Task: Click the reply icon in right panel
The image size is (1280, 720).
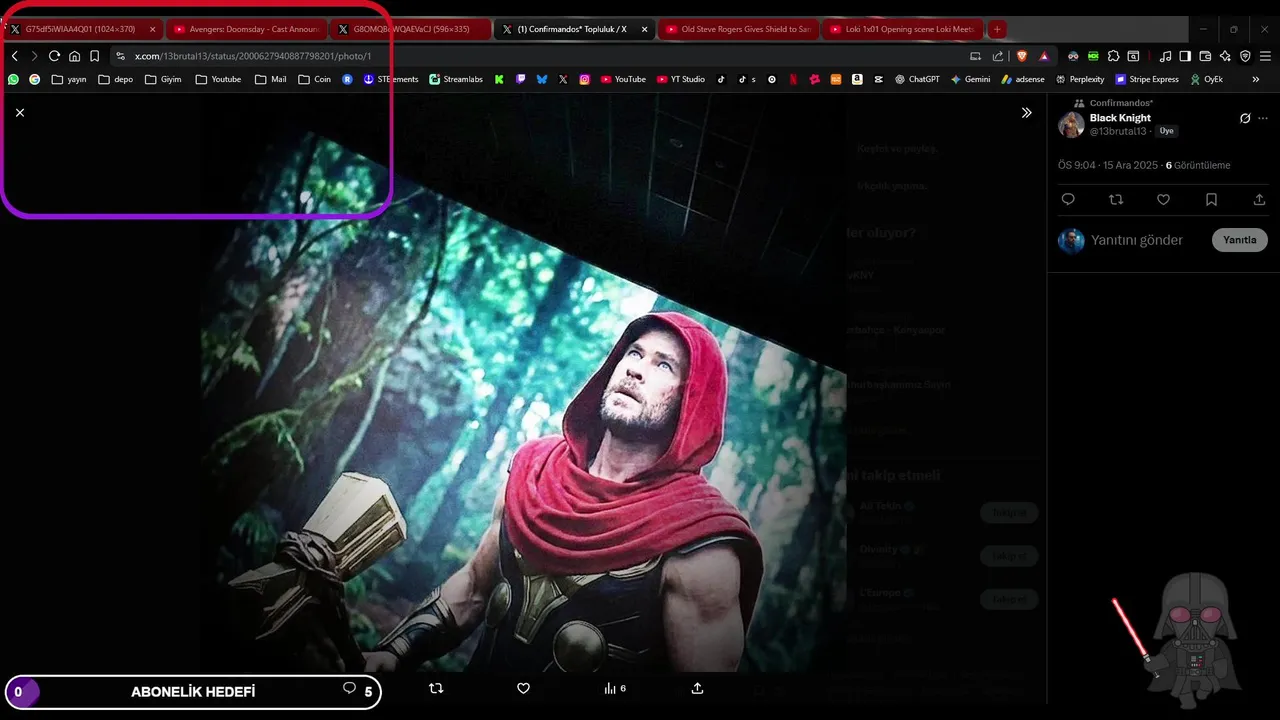Action: 1068,200
